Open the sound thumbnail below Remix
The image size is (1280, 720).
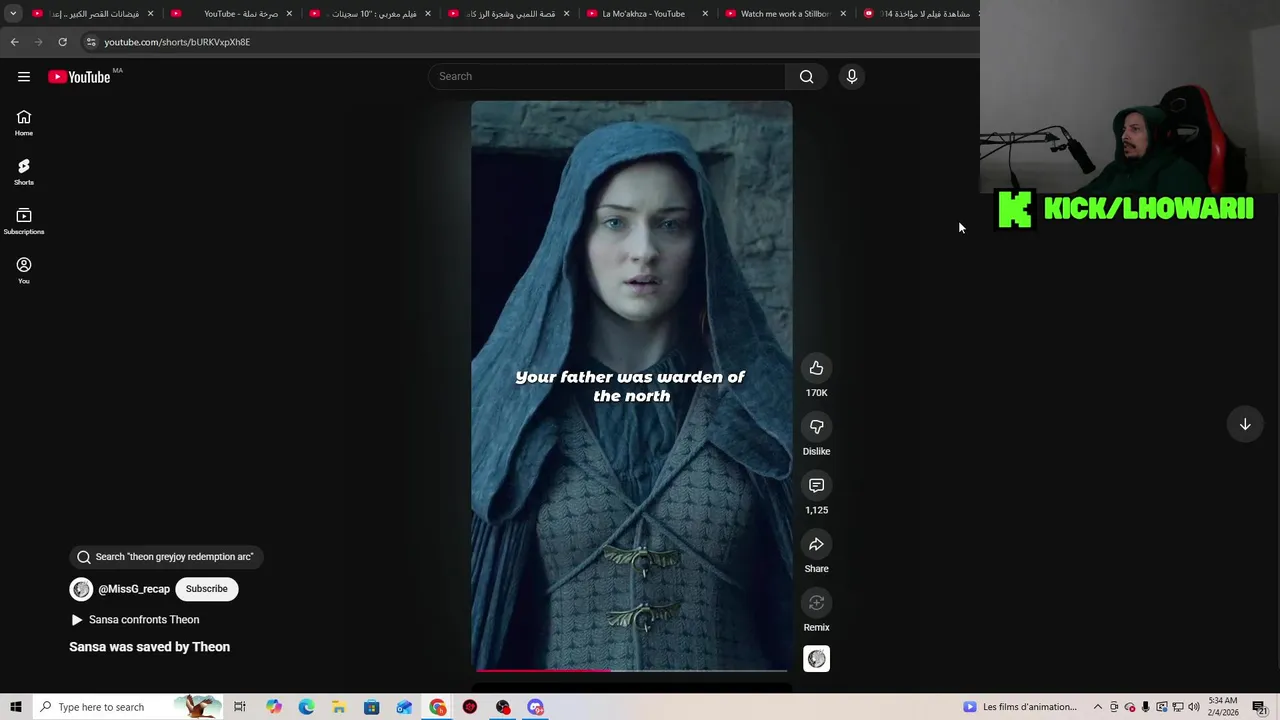click(x=816, y=658)
